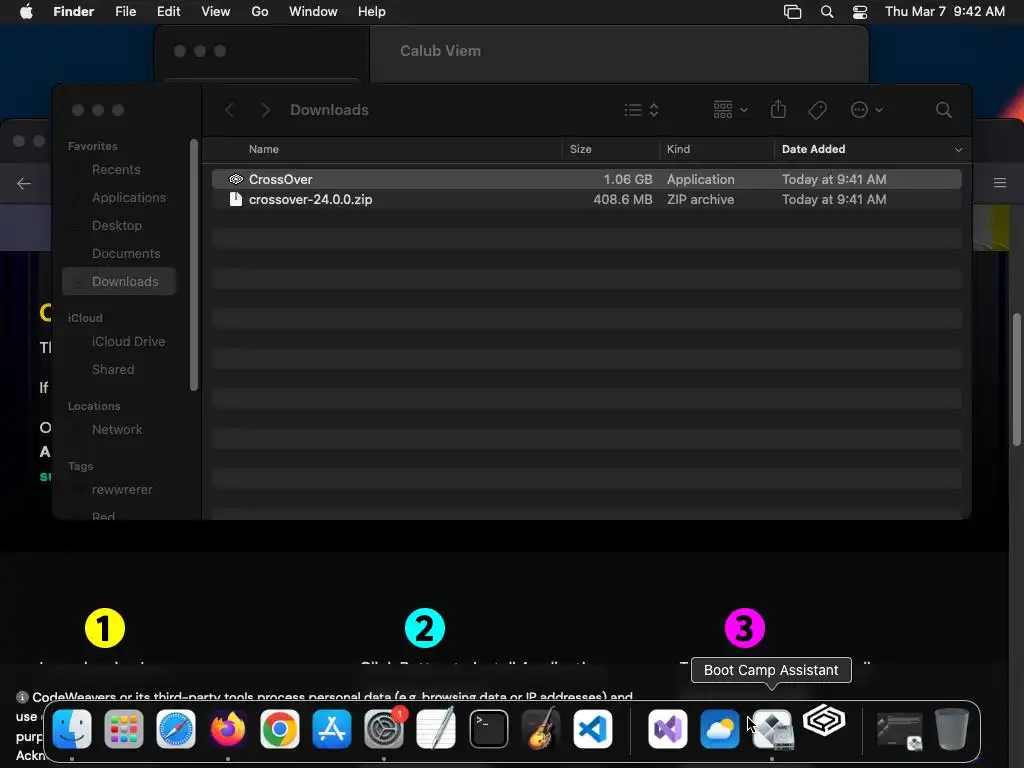Launch Google Chrome from the Dock
Viewport: 1024px width, 768px height.
coord(280,728)
